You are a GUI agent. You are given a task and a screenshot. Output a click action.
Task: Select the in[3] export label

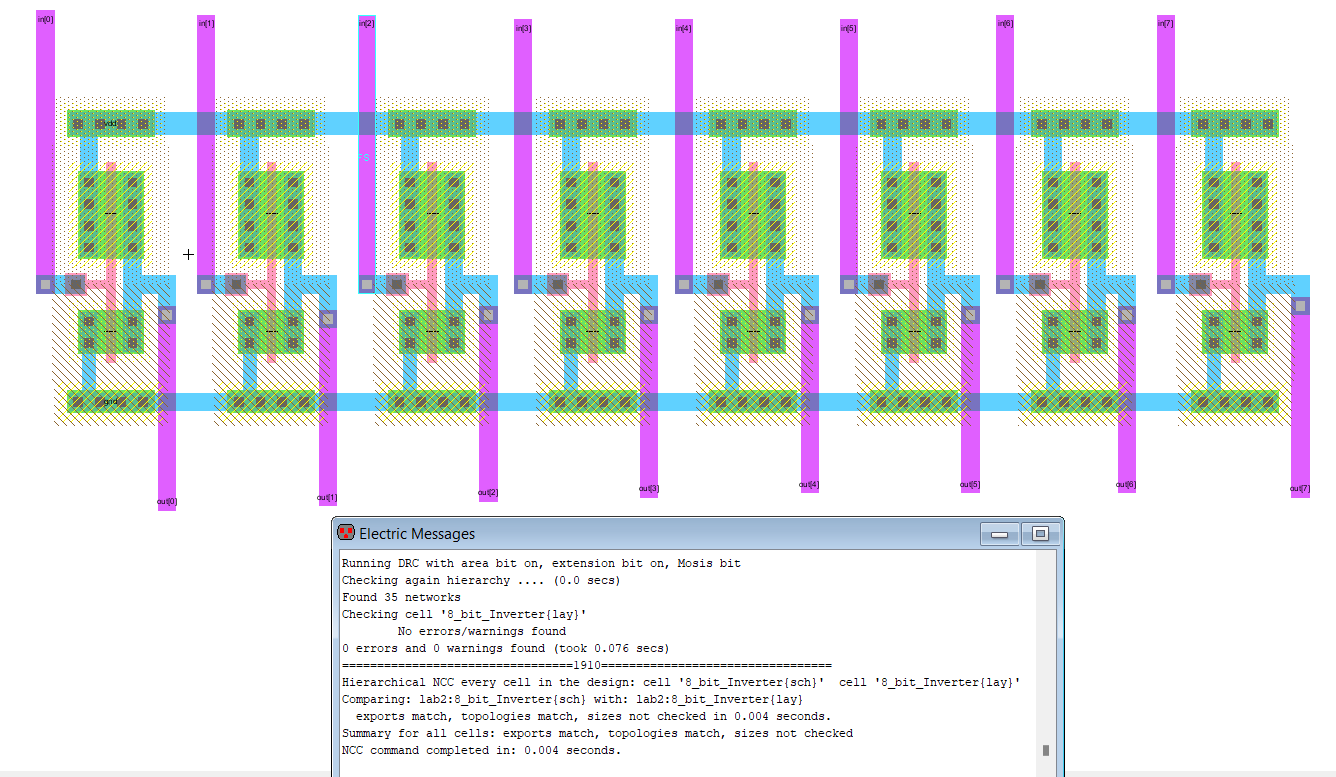[x=523, y=28]
